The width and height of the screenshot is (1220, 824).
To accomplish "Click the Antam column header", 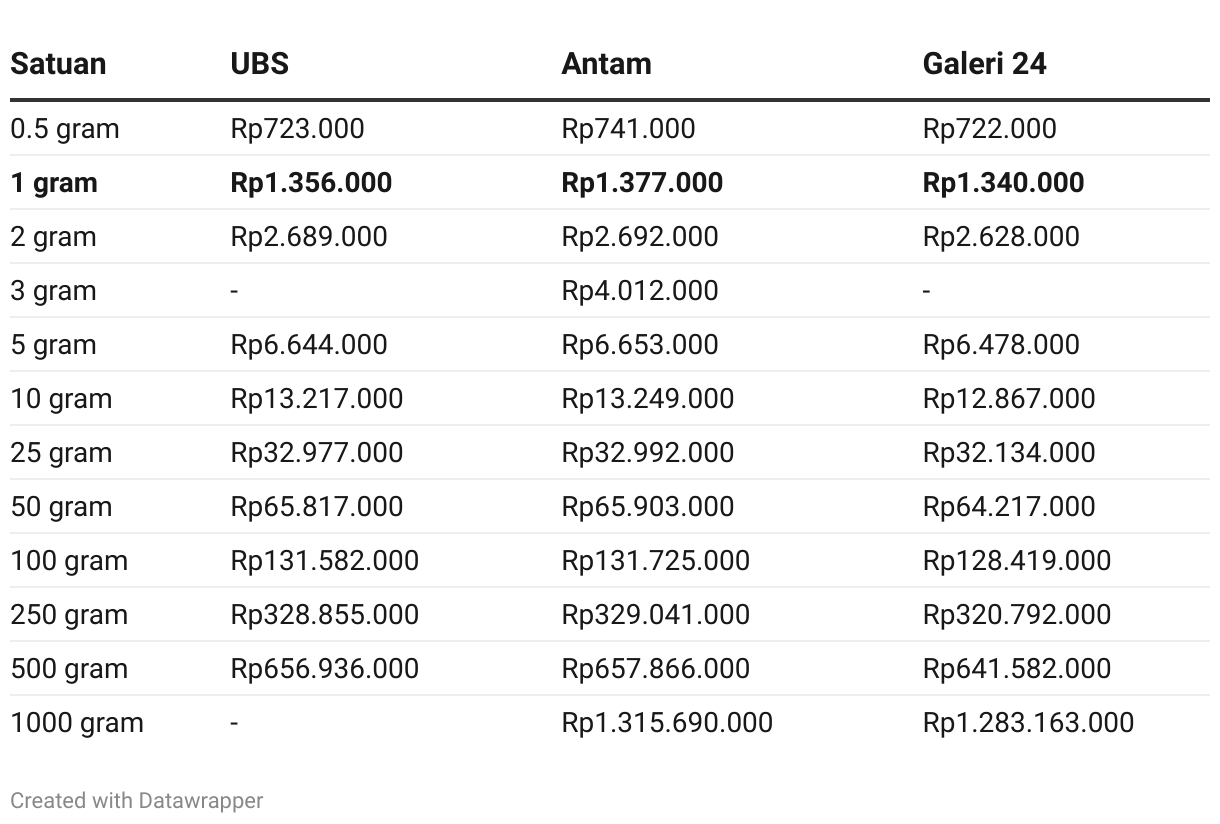I will (606, 64).
